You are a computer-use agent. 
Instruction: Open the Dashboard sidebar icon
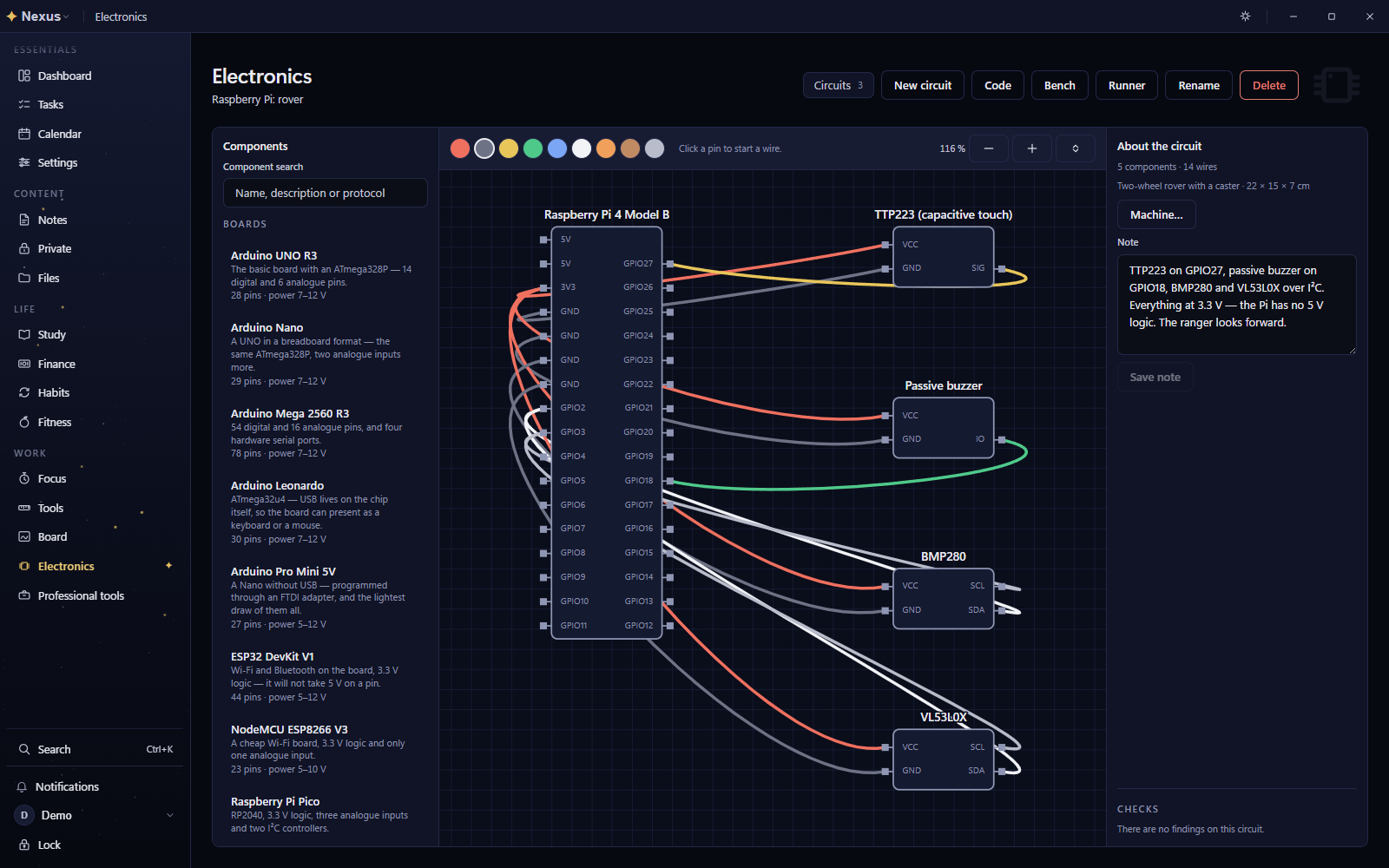point(24,76)
